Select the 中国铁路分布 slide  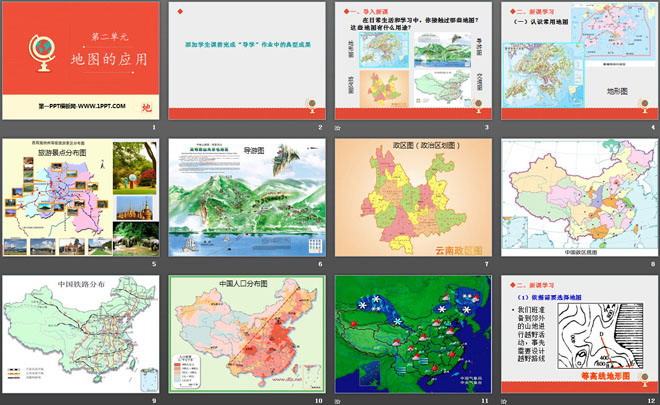tap(80, 336)
